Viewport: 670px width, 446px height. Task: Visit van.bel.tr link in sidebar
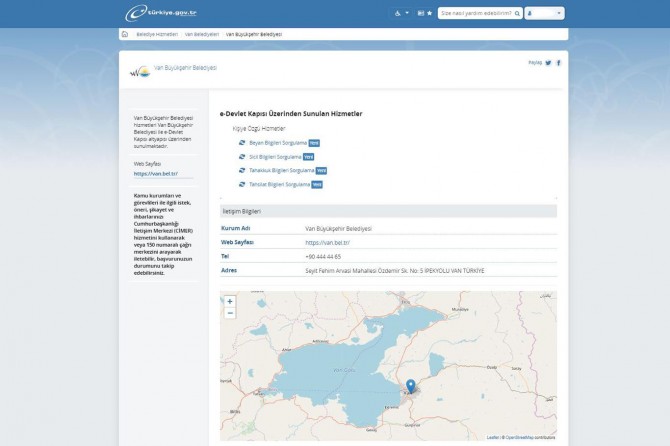coord(155,173)
